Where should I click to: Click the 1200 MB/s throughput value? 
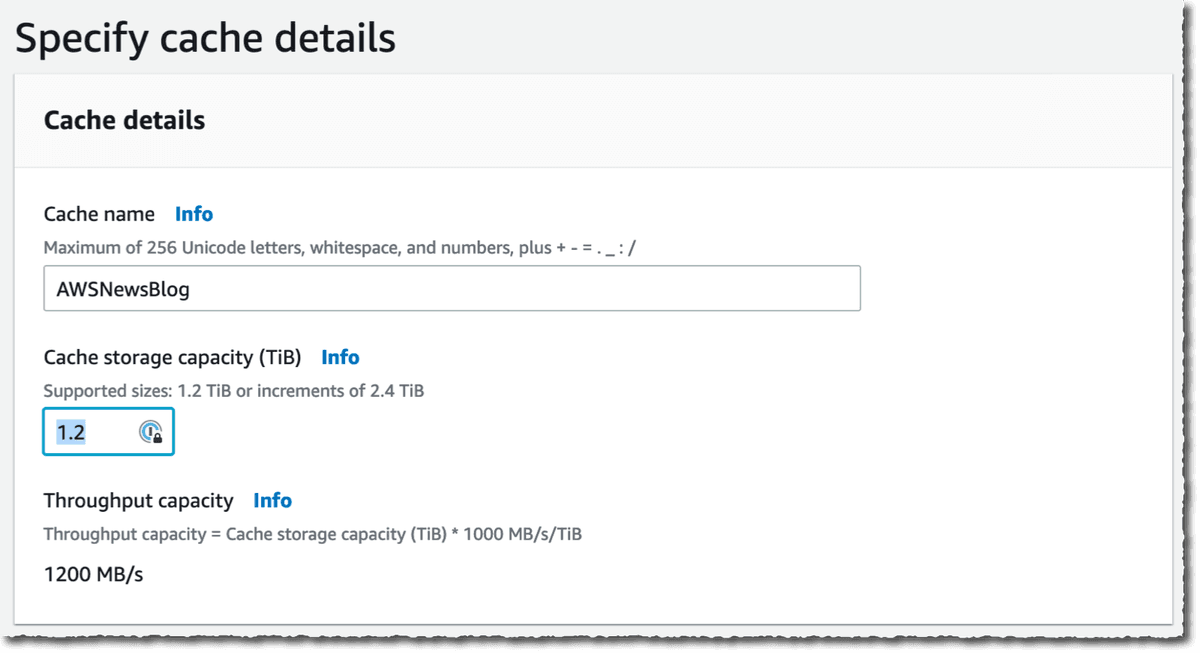click(94, 575)
